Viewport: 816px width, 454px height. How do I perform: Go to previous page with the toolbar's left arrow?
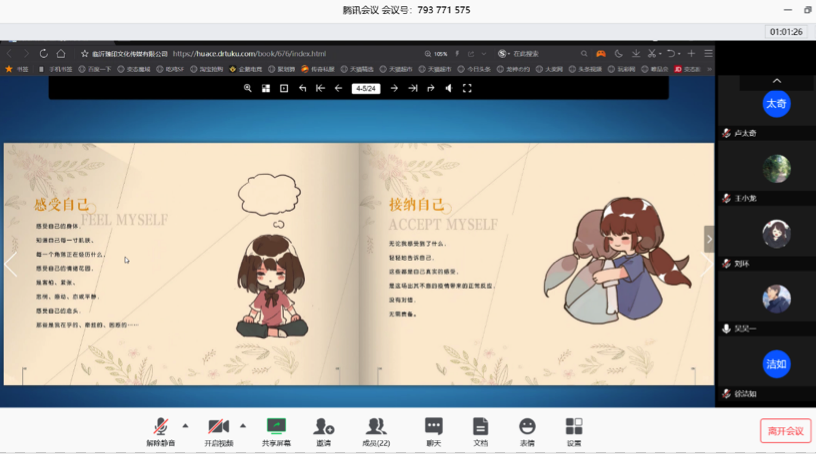point(338,88)
